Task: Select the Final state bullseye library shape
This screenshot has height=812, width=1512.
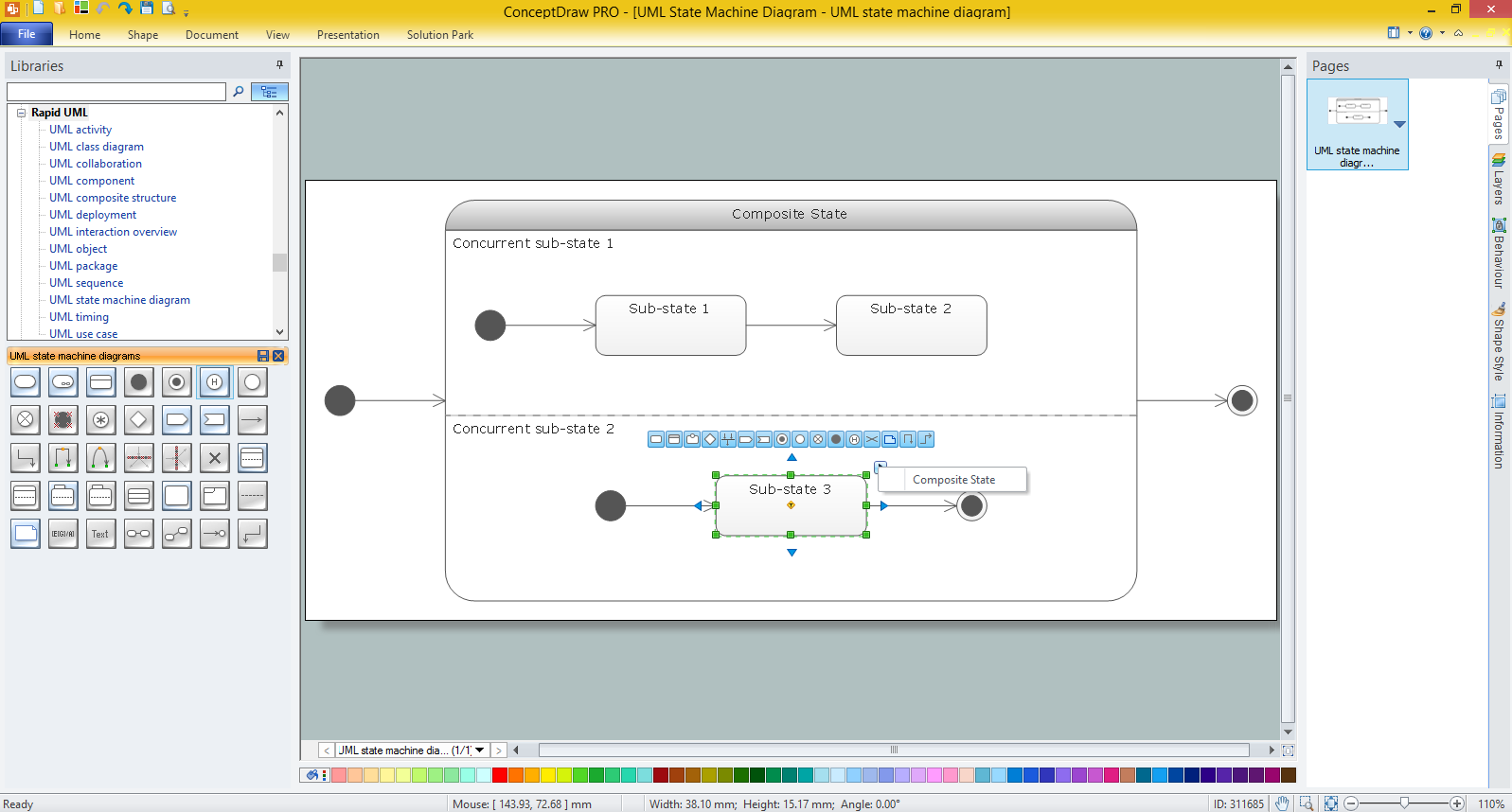Action: (177, 382)
